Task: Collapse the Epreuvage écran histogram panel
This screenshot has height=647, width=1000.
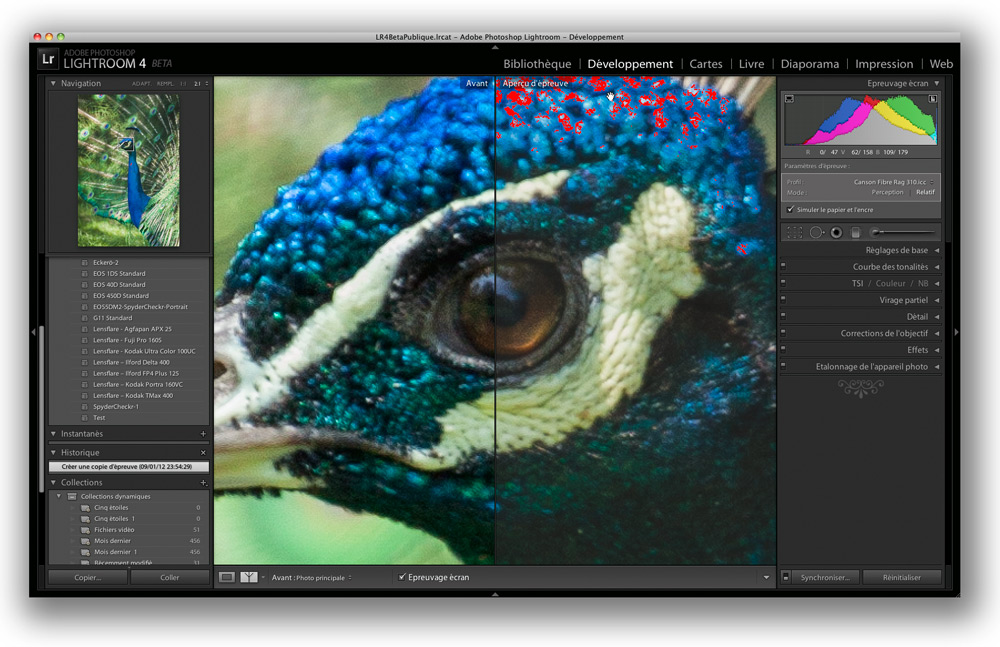Action: [937, 84]
